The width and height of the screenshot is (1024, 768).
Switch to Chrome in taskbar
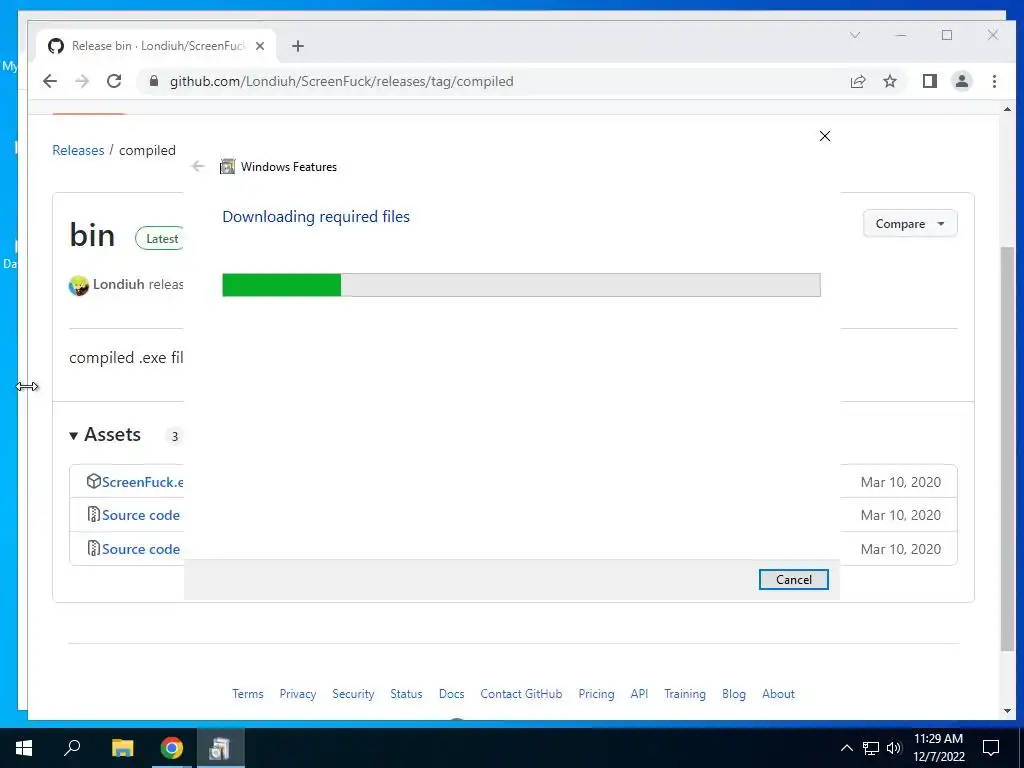[172, 748]
